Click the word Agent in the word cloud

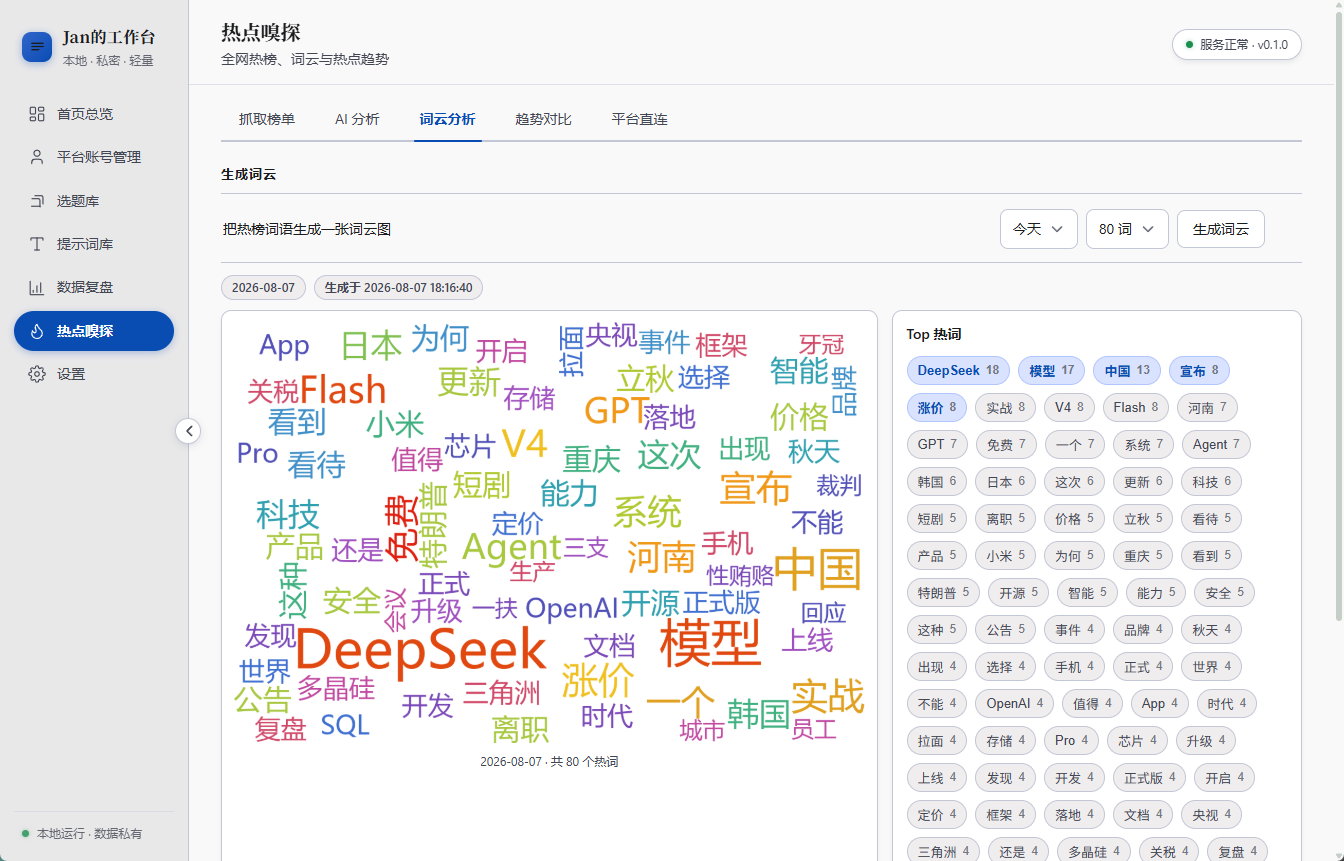click(x=511, y=547)
